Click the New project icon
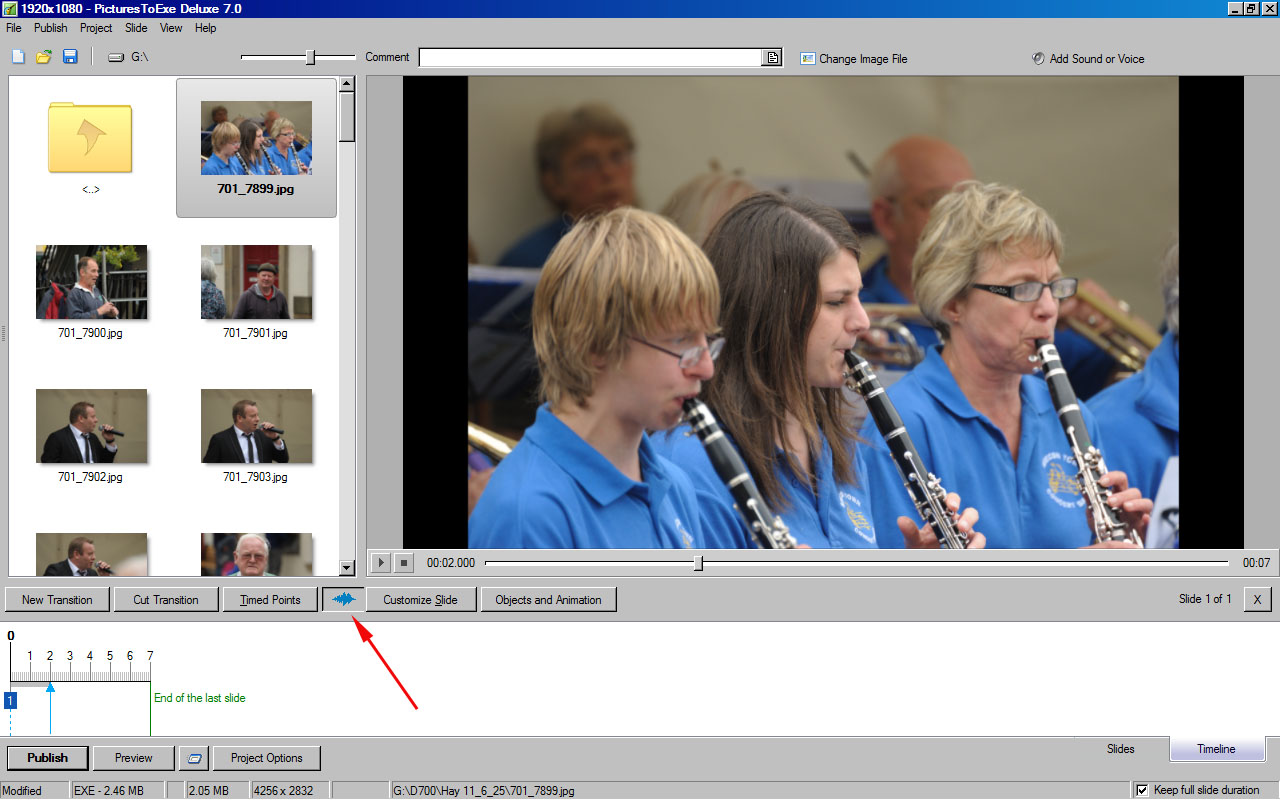Viewport: 1280px width, 800px height. [18, 57]
